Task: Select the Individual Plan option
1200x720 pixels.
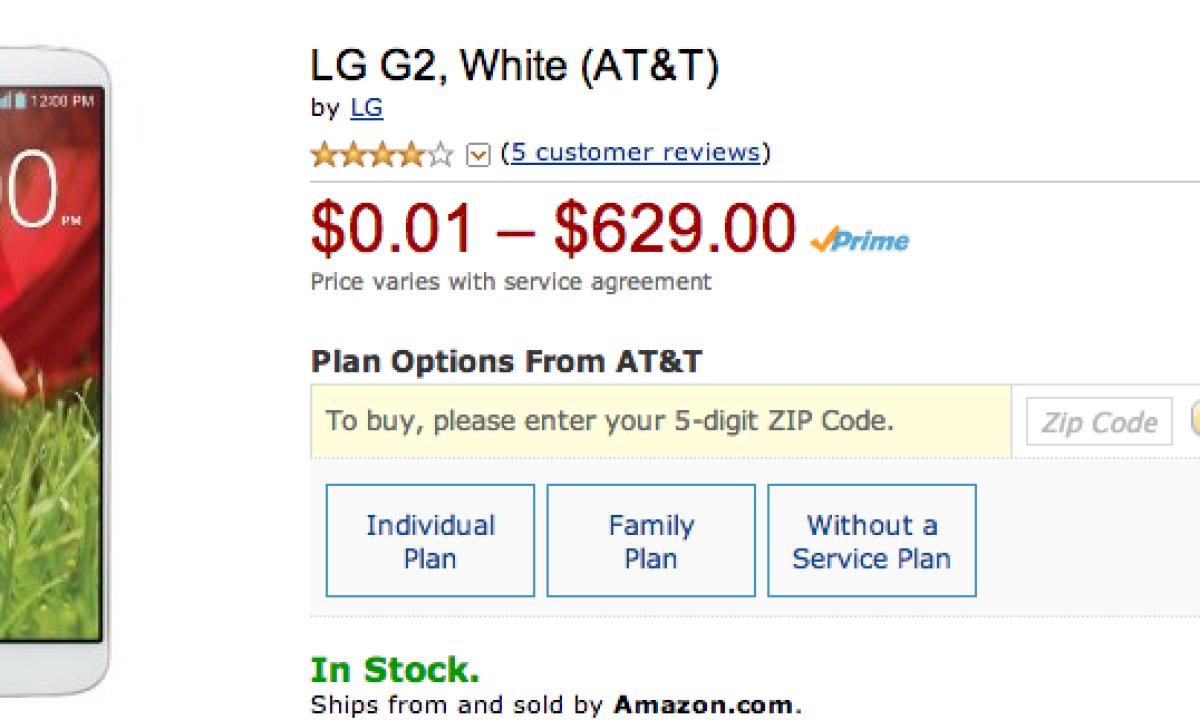Action: coord(430,541)
